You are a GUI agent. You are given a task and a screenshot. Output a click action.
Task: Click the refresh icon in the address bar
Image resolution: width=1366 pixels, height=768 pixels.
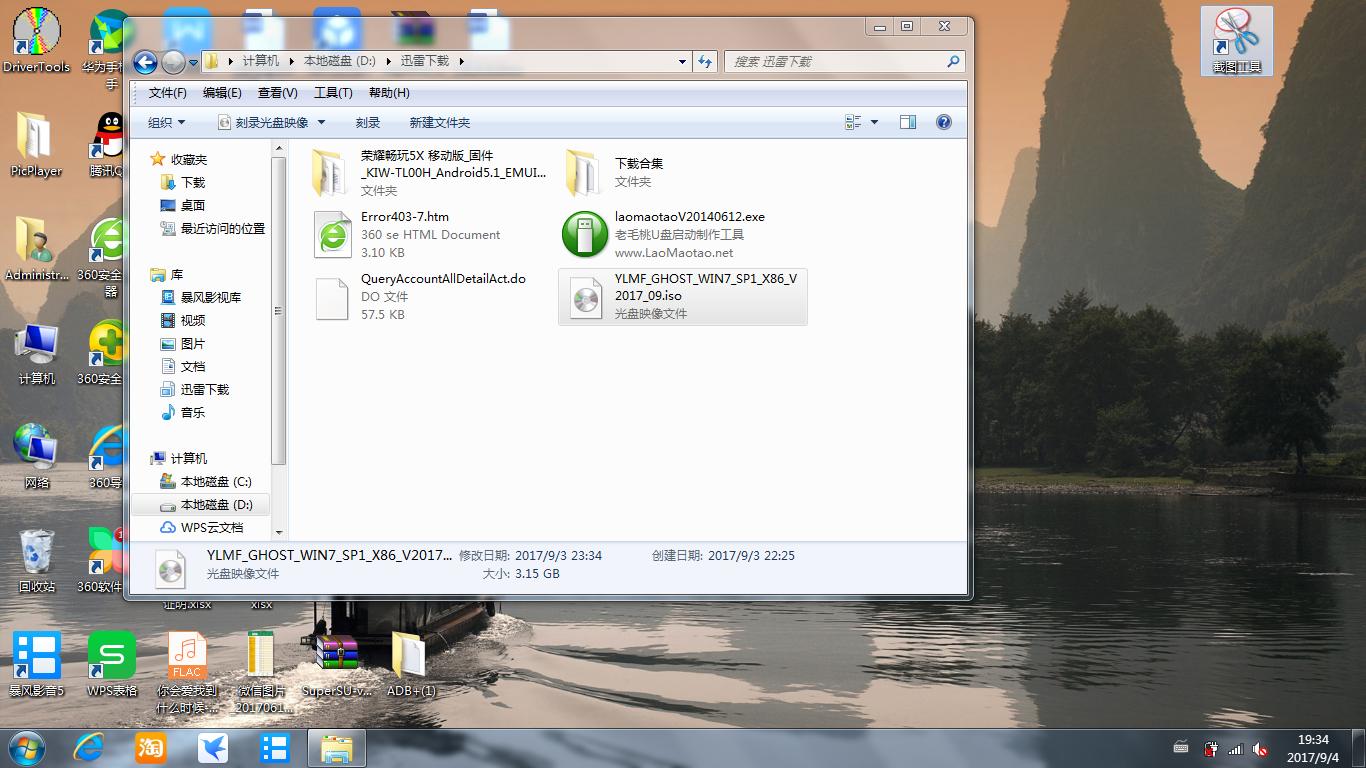pos(705,61)
